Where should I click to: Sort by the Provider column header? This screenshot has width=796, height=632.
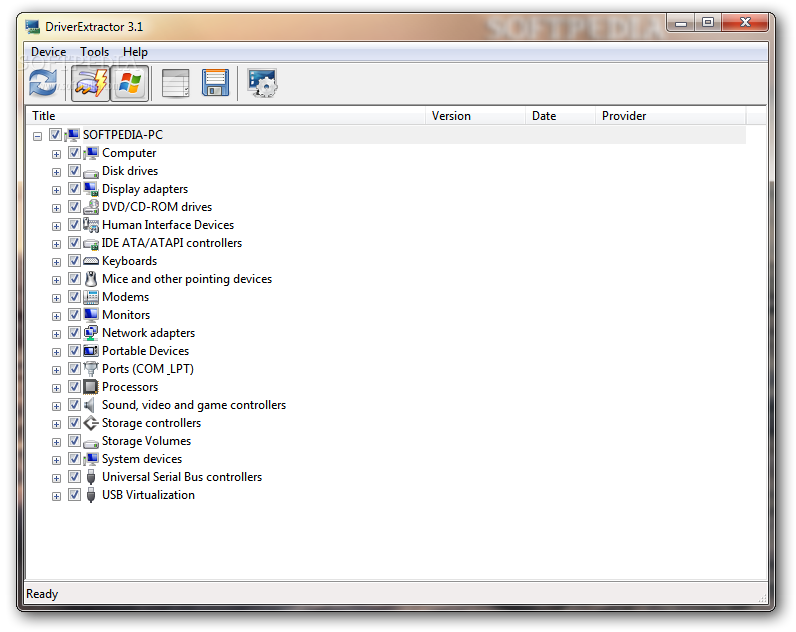click(671, 116)
